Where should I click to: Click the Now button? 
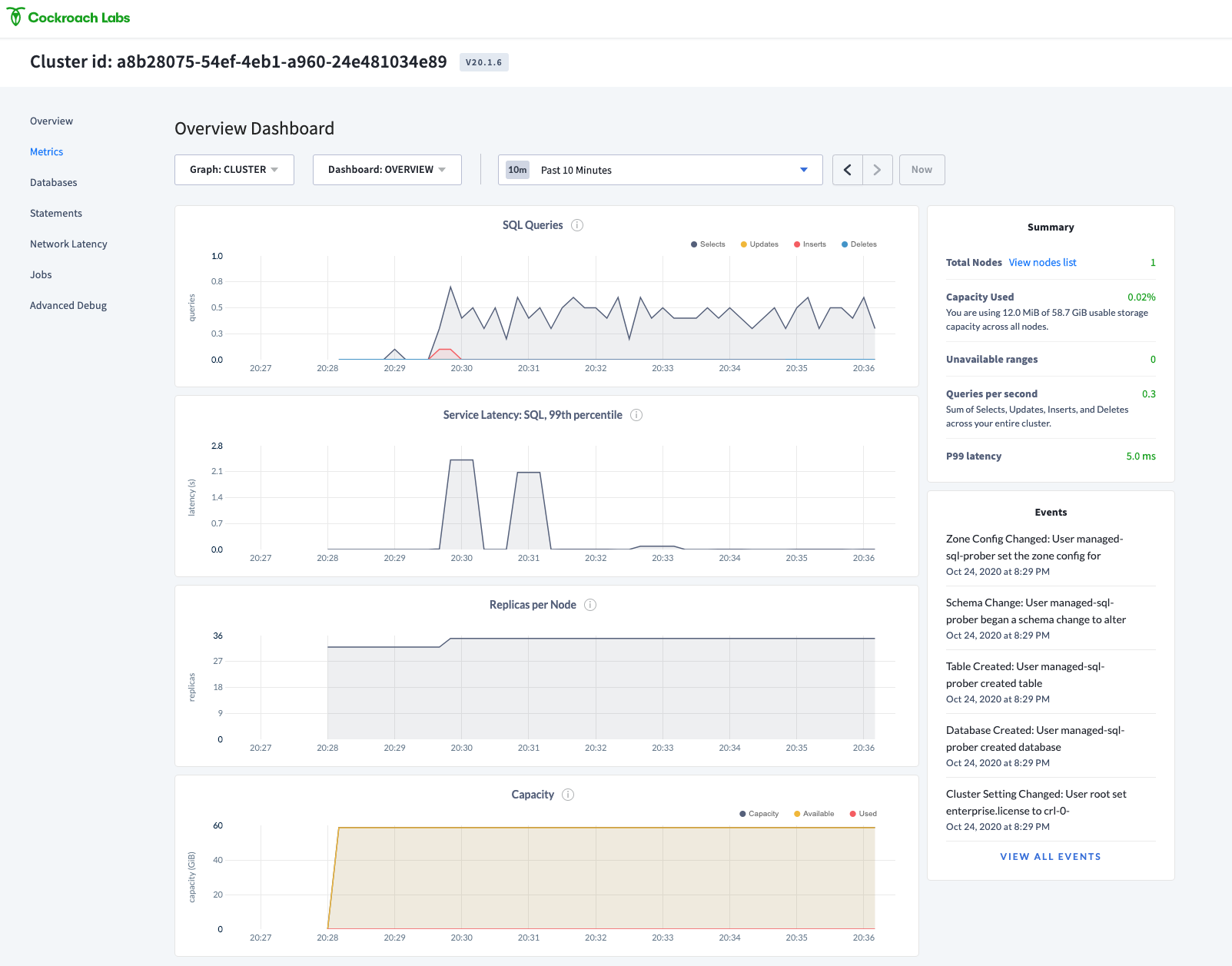coord(922,170)
